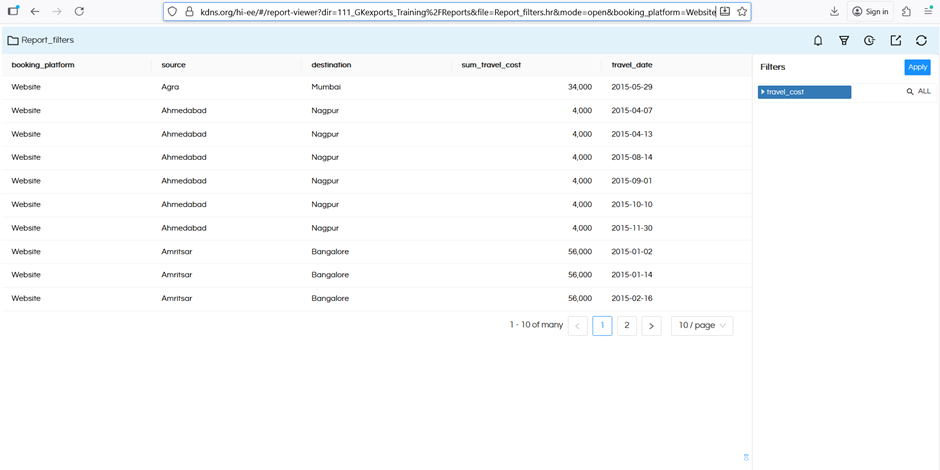Click the Report_filters folder icon
The image size is (940, 470).
coord(13,41)
